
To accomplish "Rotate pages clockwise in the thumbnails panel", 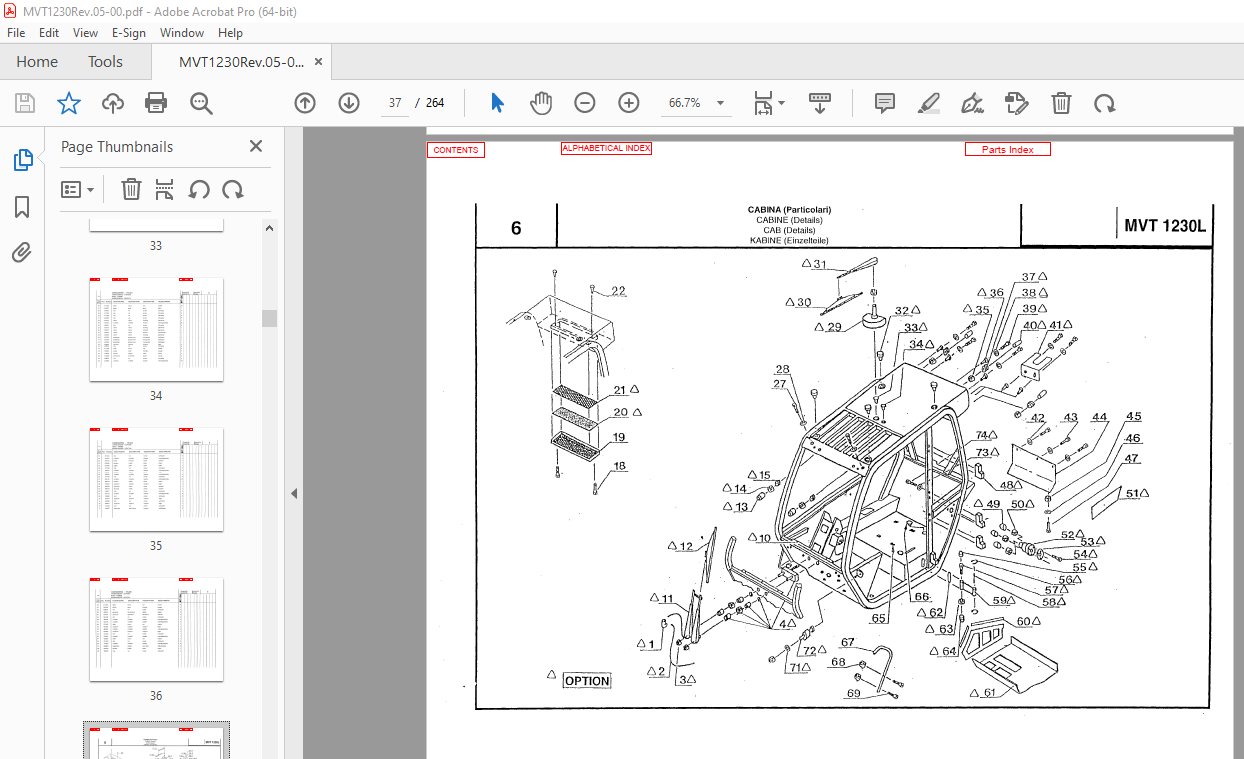I will [x=233, y=189].
